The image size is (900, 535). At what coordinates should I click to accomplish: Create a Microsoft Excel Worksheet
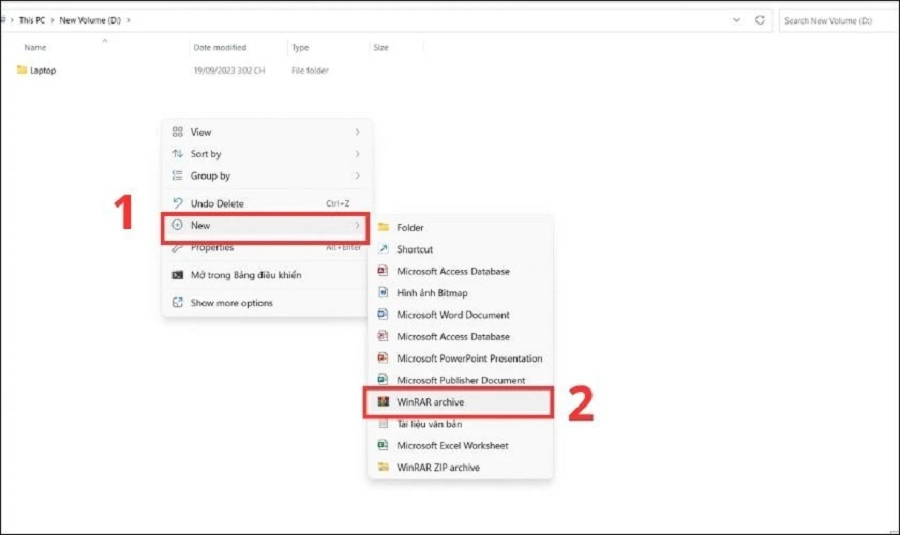(x=460, y=445)
